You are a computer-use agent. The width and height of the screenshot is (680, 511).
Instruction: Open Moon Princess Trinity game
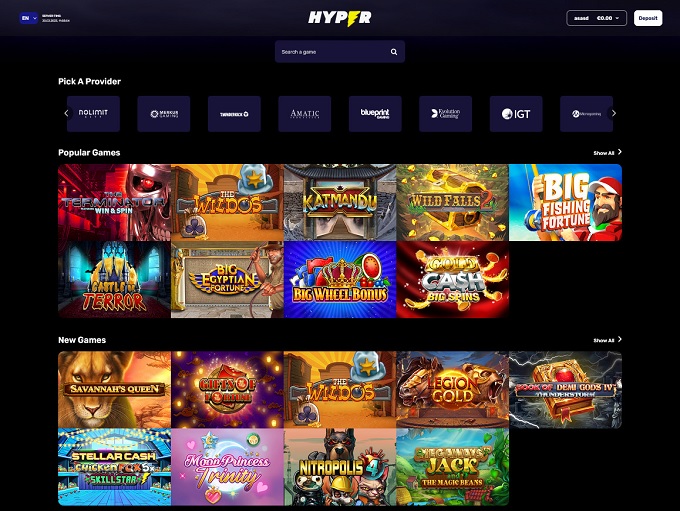(x=227, y=467)
